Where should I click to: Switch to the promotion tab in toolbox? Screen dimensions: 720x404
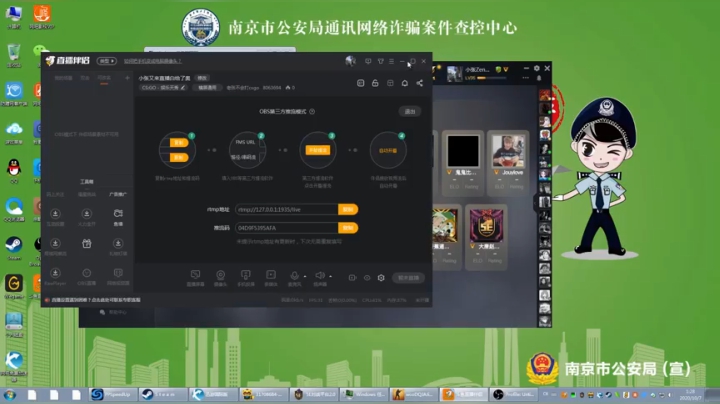(118, 194)
